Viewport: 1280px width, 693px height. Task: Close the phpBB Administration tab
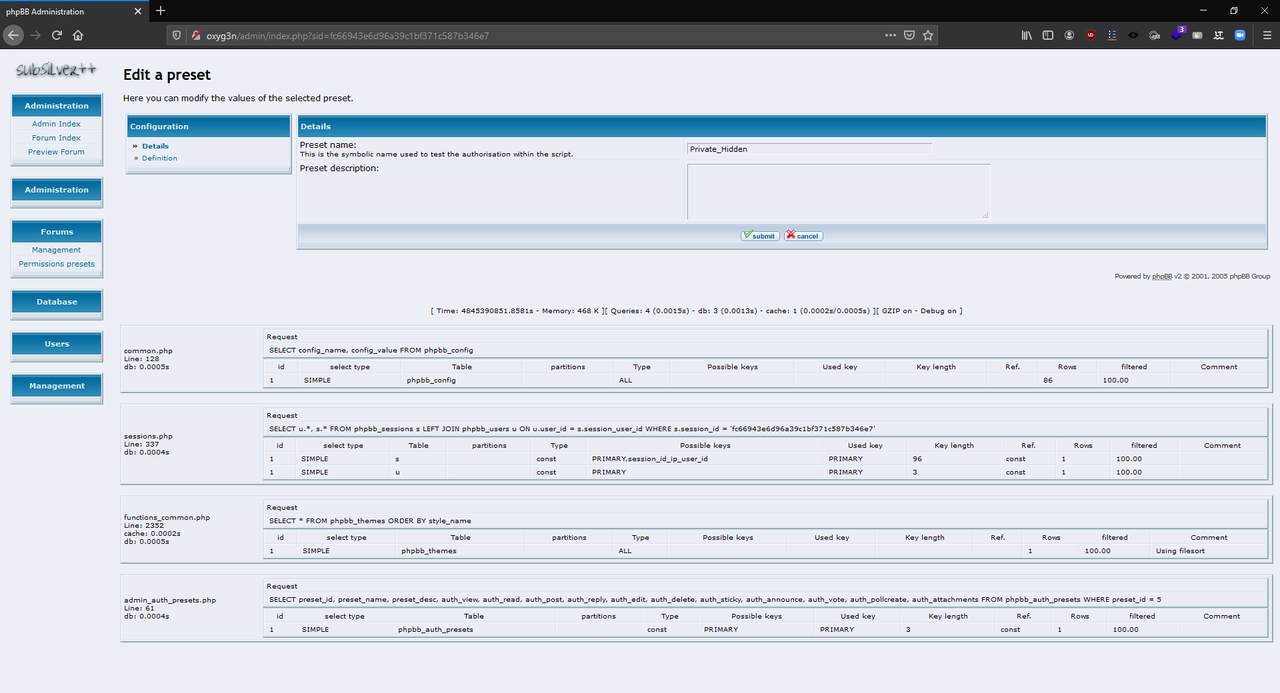137,11
